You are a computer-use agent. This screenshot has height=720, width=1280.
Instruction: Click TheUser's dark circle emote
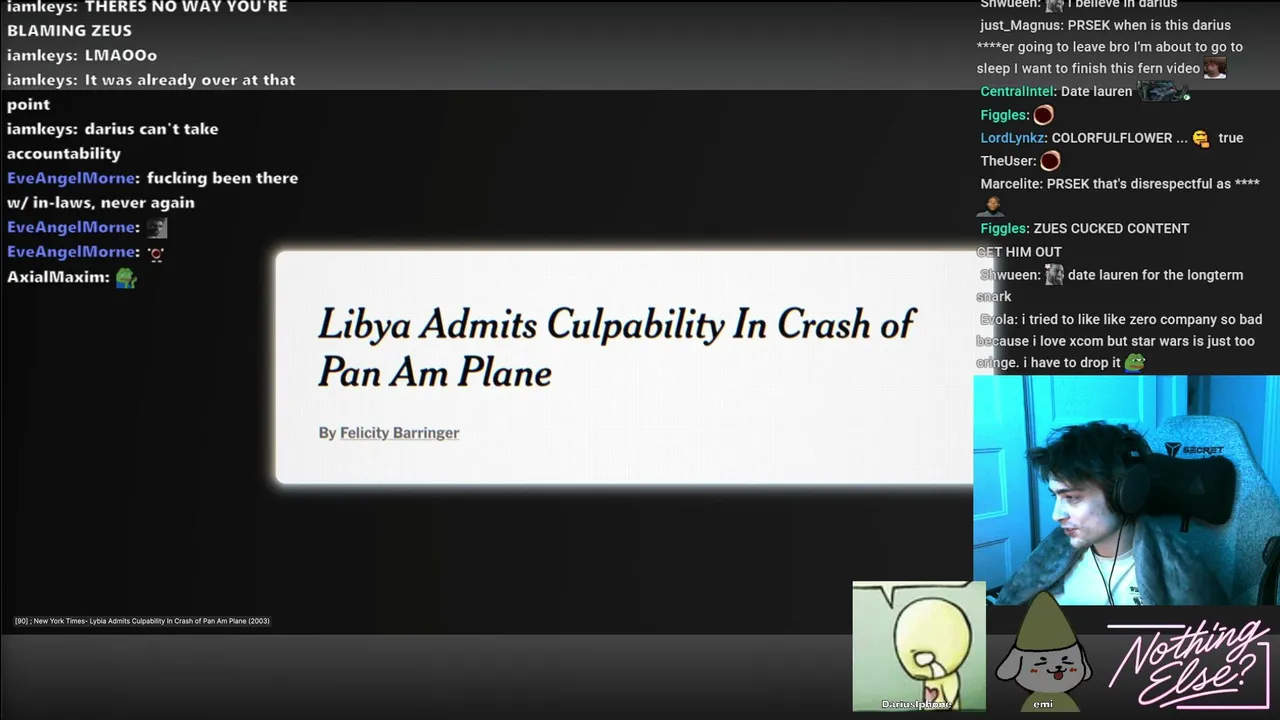pos(1050,161)
